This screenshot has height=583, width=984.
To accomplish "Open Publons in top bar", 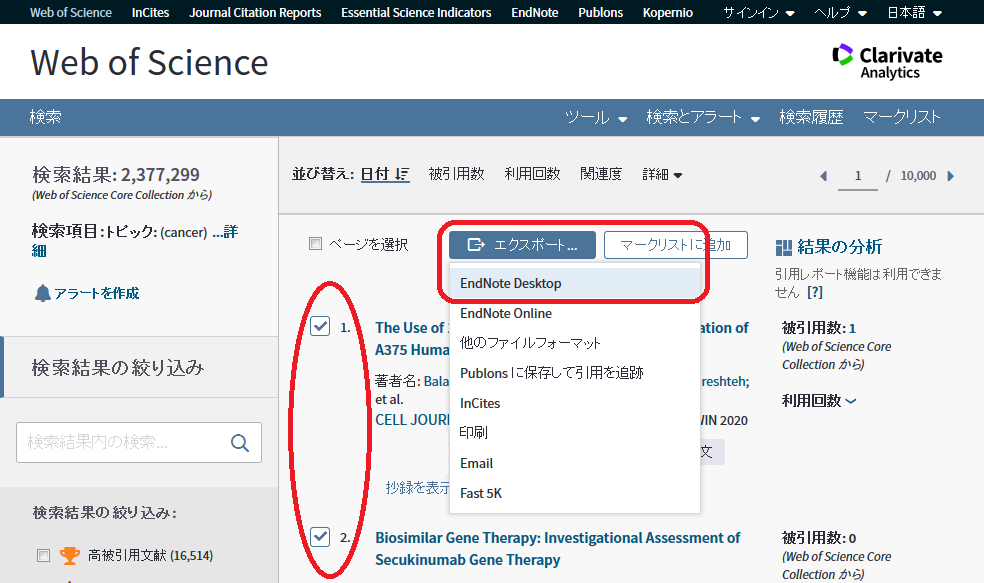I will point(601,13).
